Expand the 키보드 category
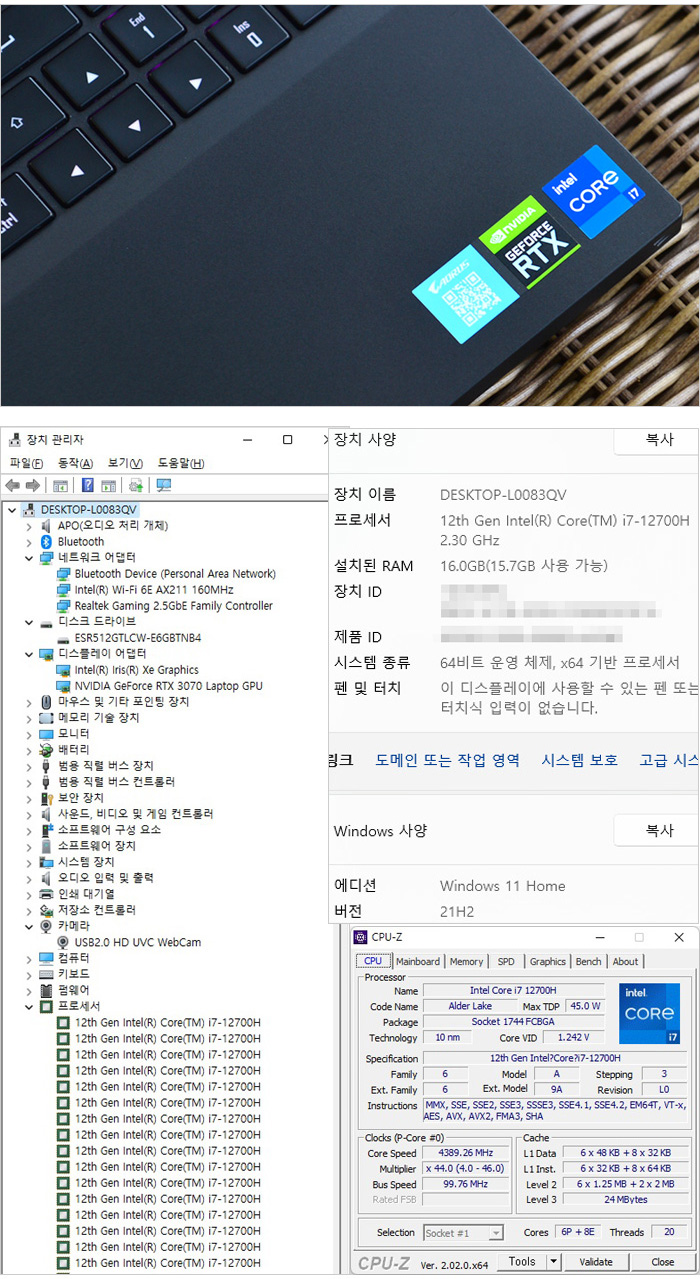The height and width of the screenshot is (1279, 700). click(x=28, y=973)
